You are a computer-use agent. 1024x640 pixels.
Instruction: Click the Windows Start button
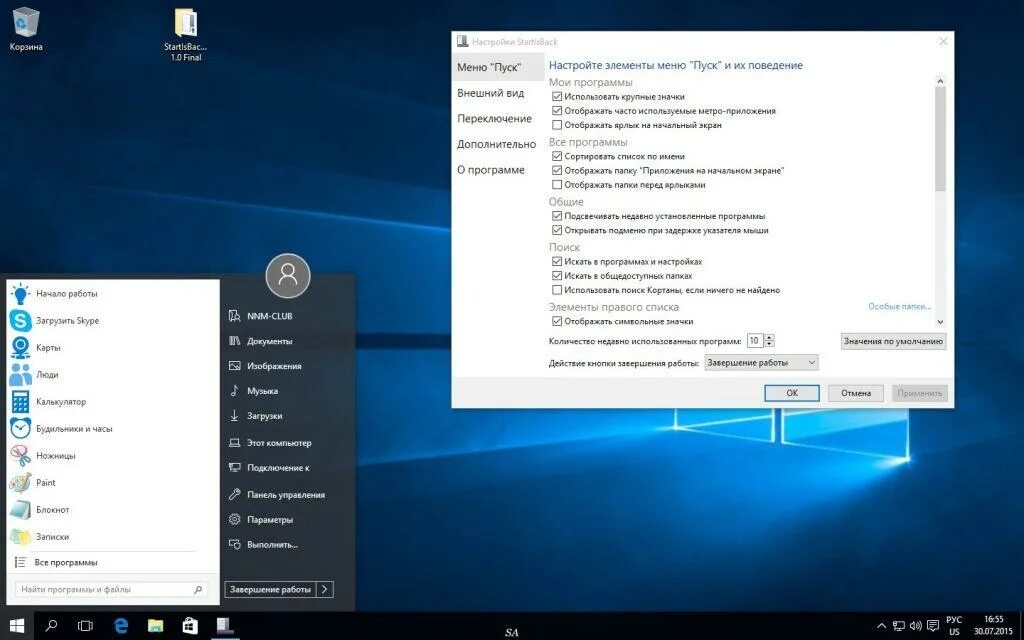coord(17,626)
